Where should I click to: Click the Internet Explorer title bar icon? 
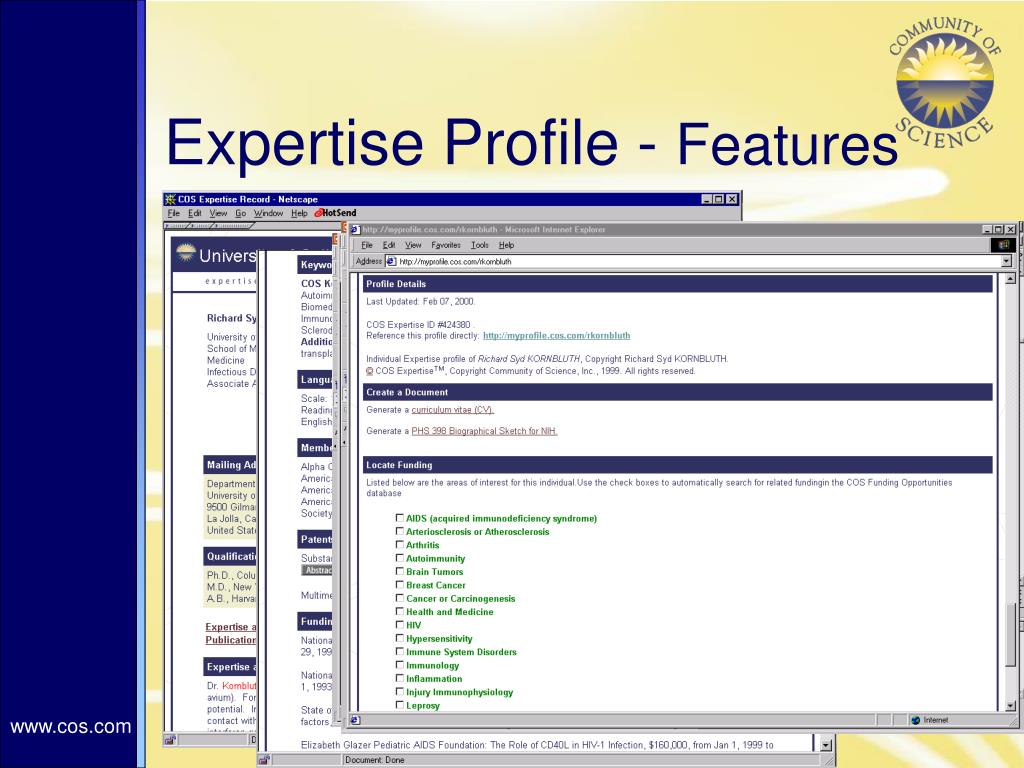355,229
